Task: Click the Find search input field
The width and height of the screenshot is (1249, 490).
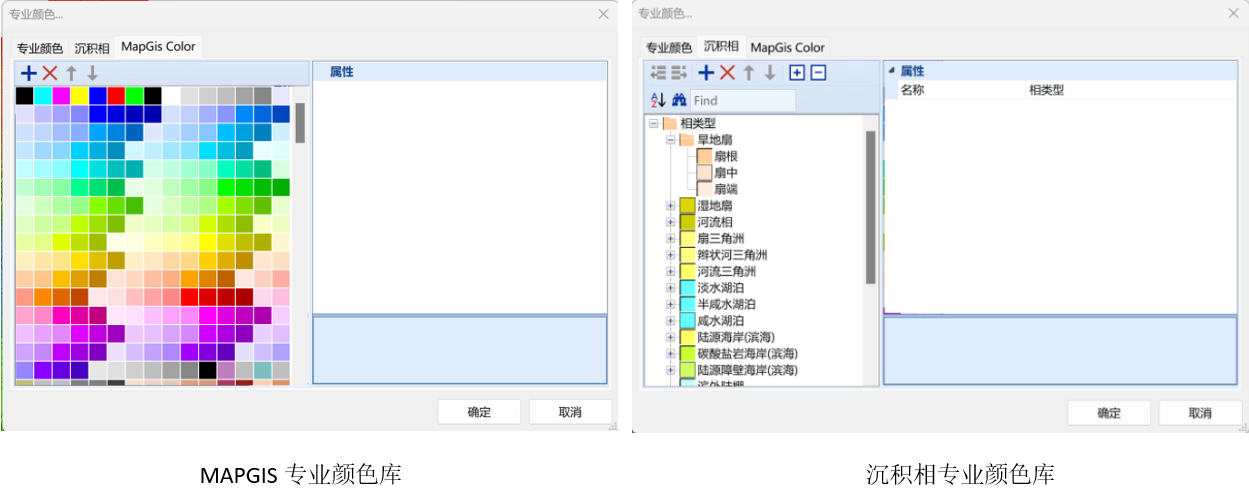Action: coord(742,100)
